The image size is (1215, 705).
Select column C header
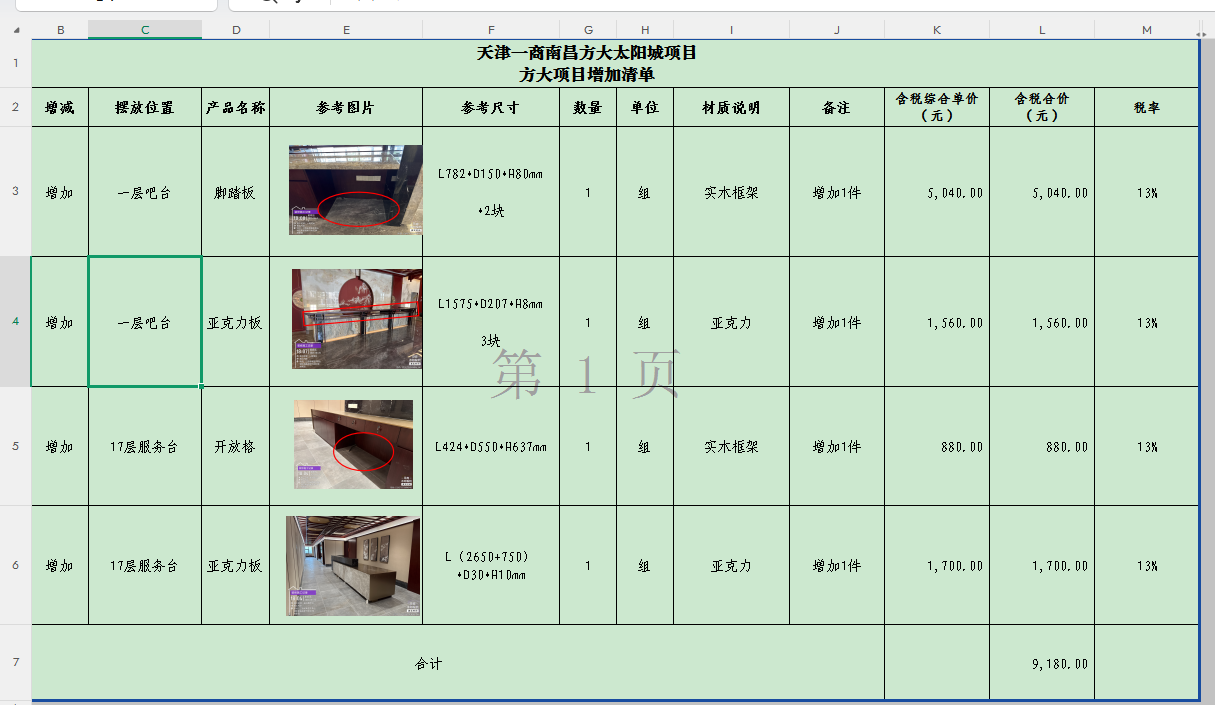tap(145, 30)
